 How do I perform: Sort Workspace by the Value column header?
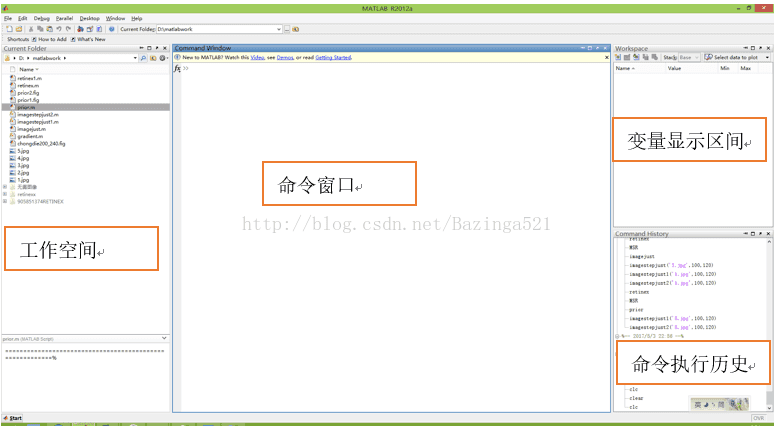tap(674, 68)
